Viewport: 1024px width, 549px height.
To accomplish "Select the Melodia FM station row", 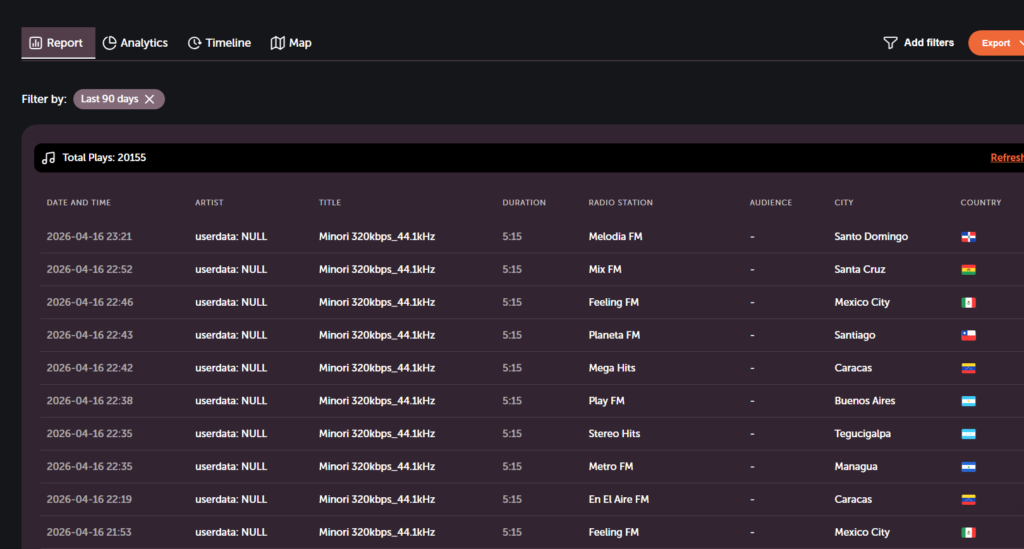I will pos(614,237).
